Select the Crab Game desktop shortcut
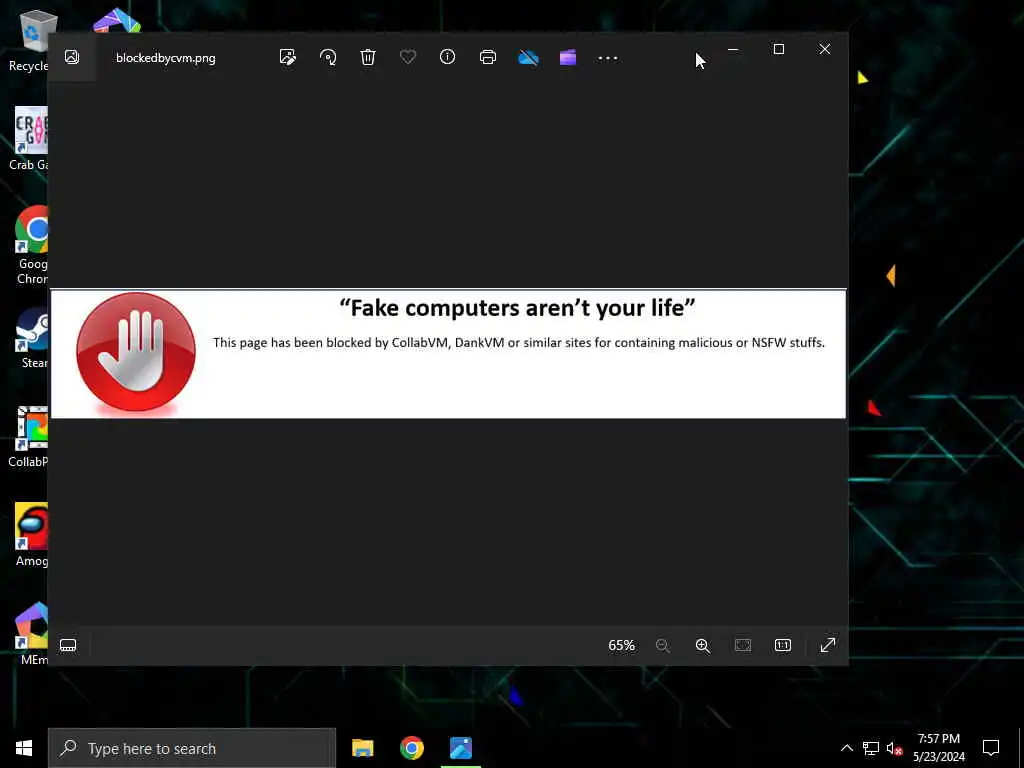This screenshot has height=768, width=1024. [29, 138]
